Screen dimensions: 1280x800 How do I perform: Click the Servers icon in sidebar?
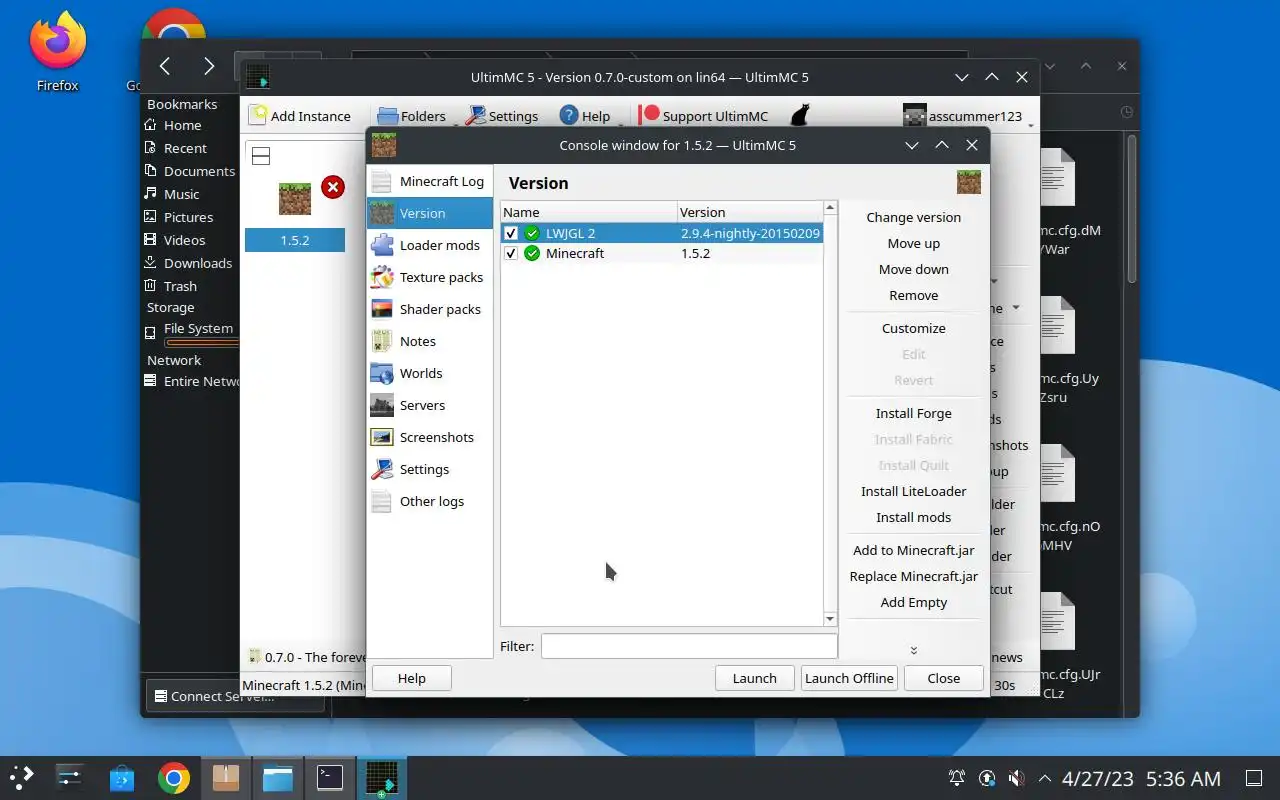[381, 405]
